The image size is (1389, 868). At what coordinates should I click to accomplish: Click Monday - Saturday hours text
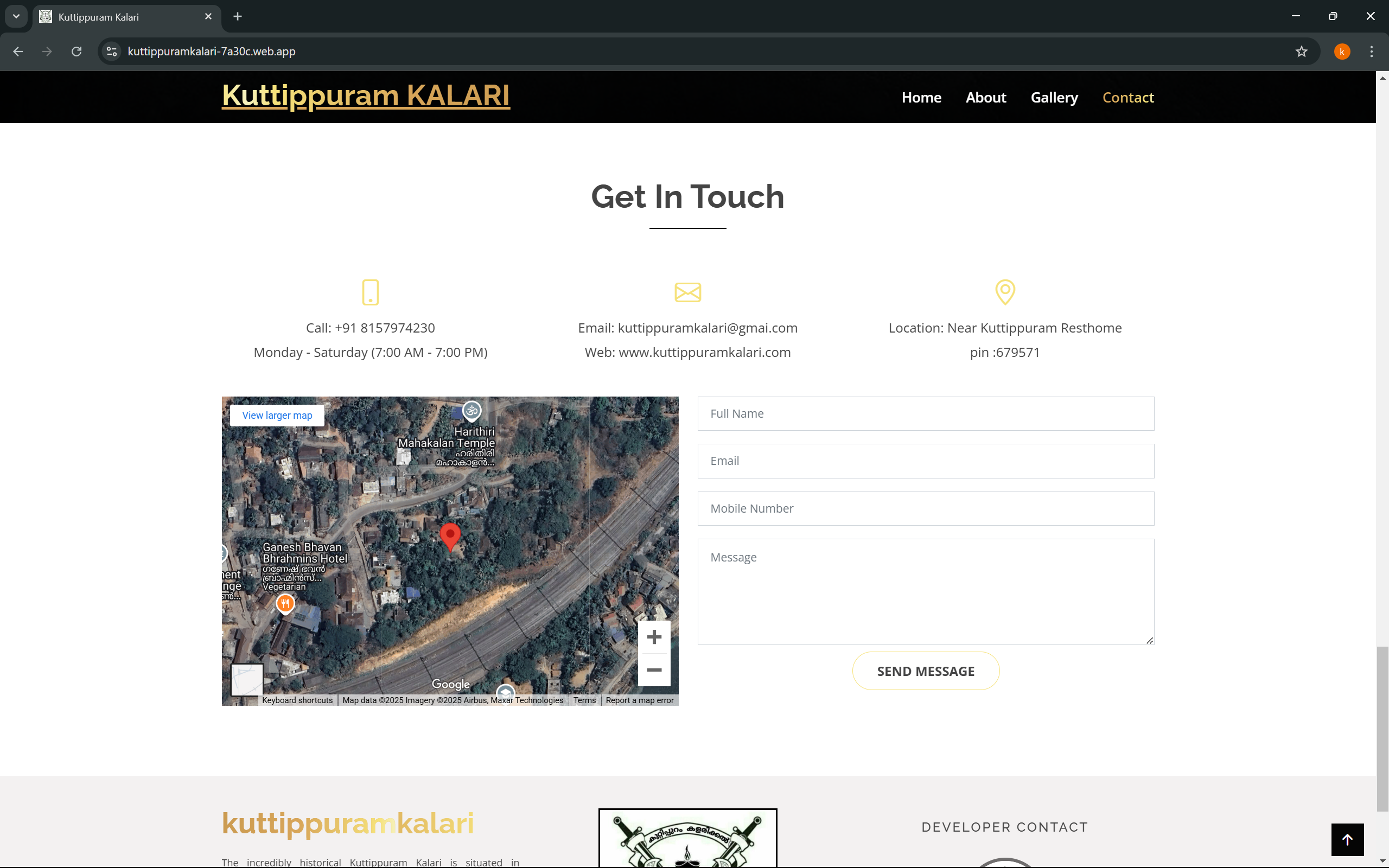[370, 353]
